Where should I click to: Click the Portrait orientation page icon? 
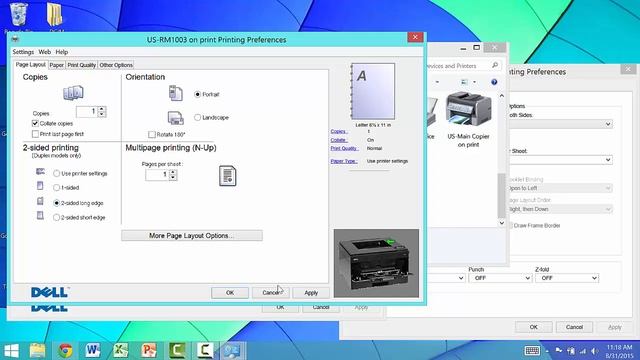[176, 93]
